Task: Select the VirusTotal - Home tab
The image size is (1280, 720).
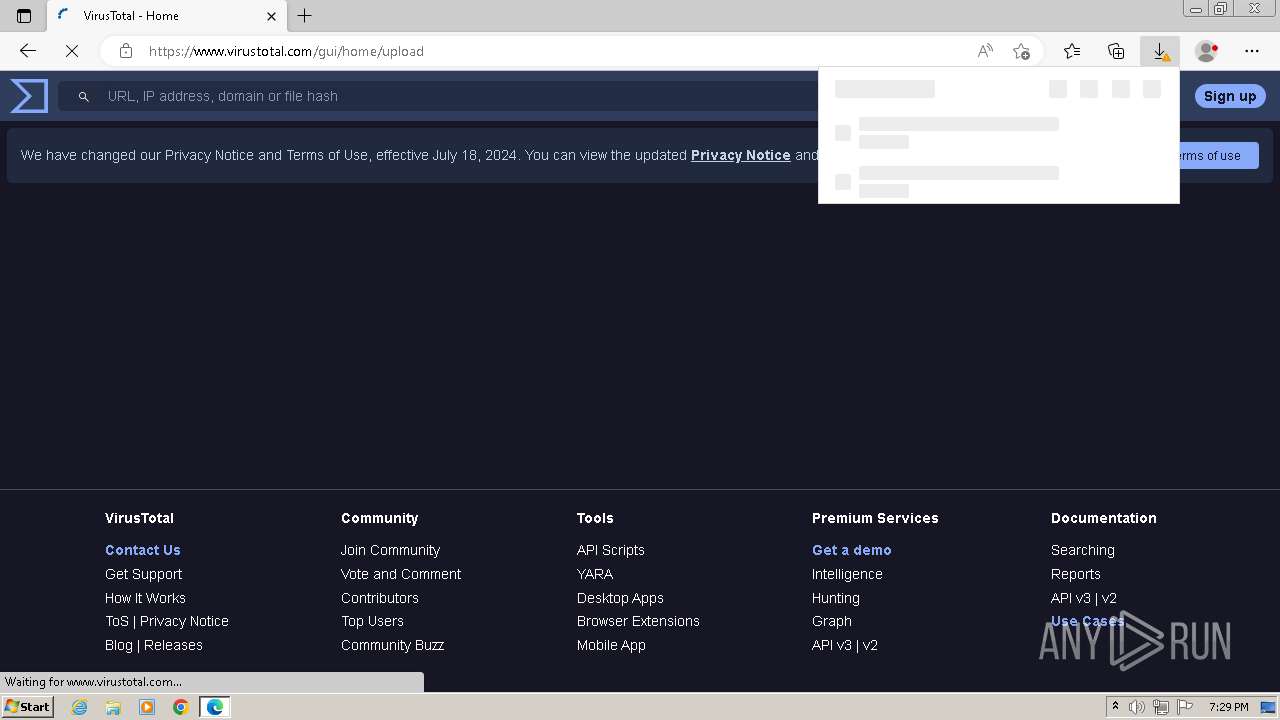Action: (x=165, y=16)
